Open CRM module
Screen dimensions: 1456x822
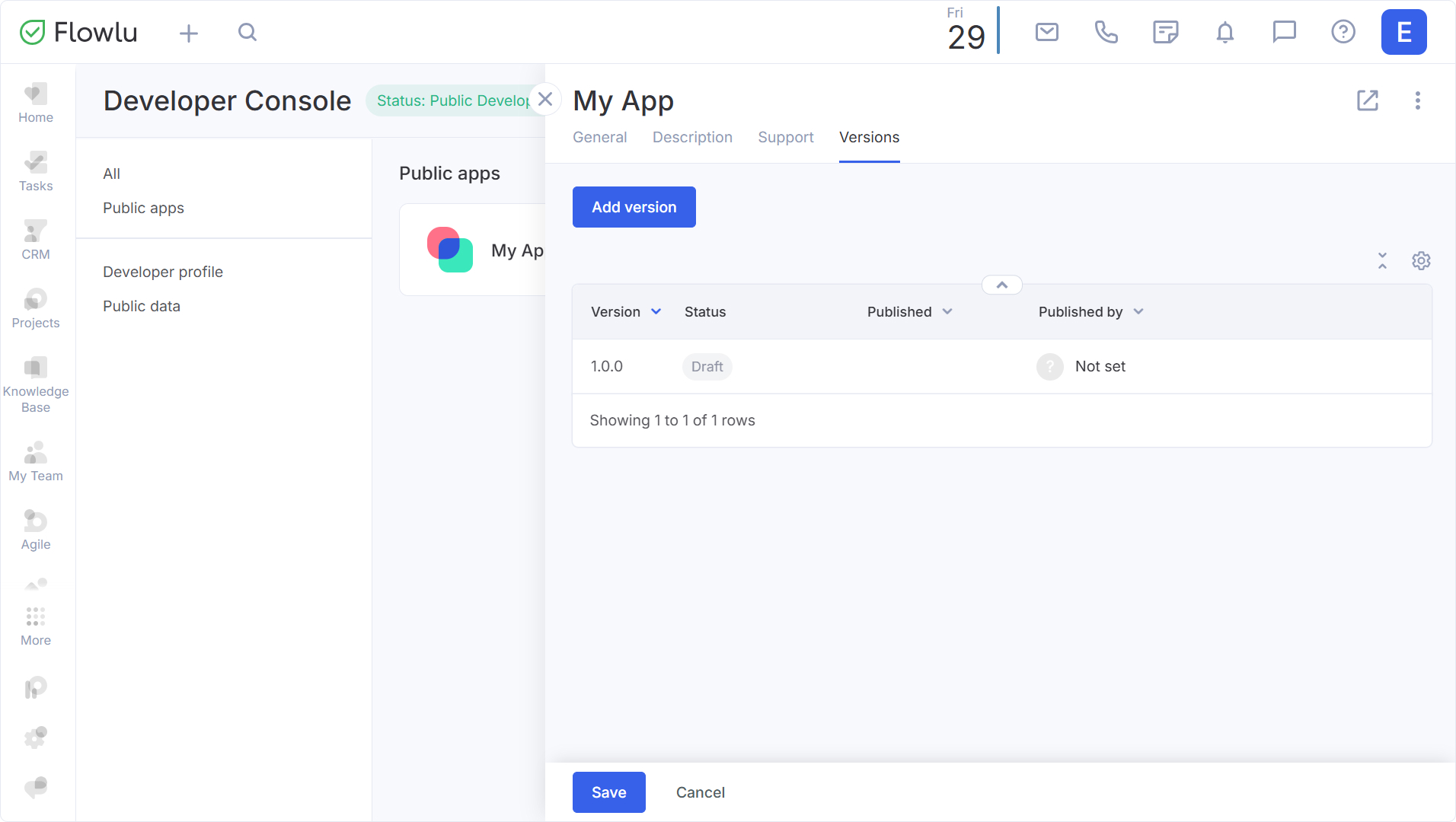pyautogui.click(x=36, y=240)
